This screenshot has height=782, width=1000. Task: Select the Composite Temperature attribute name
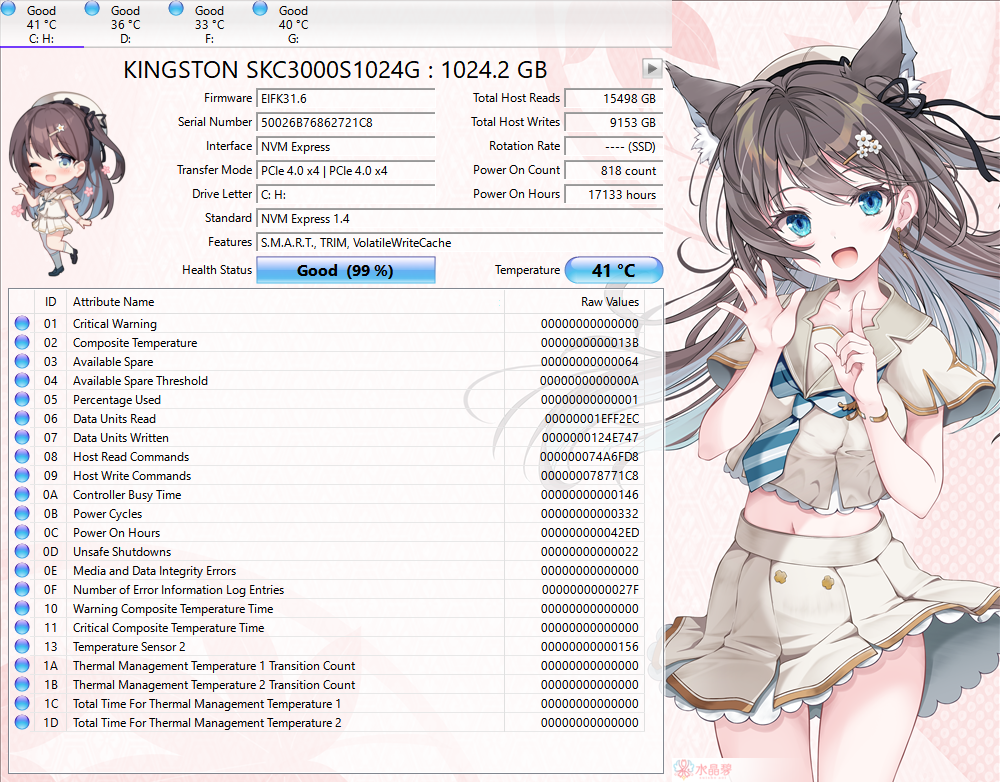(x=135, y=343)
